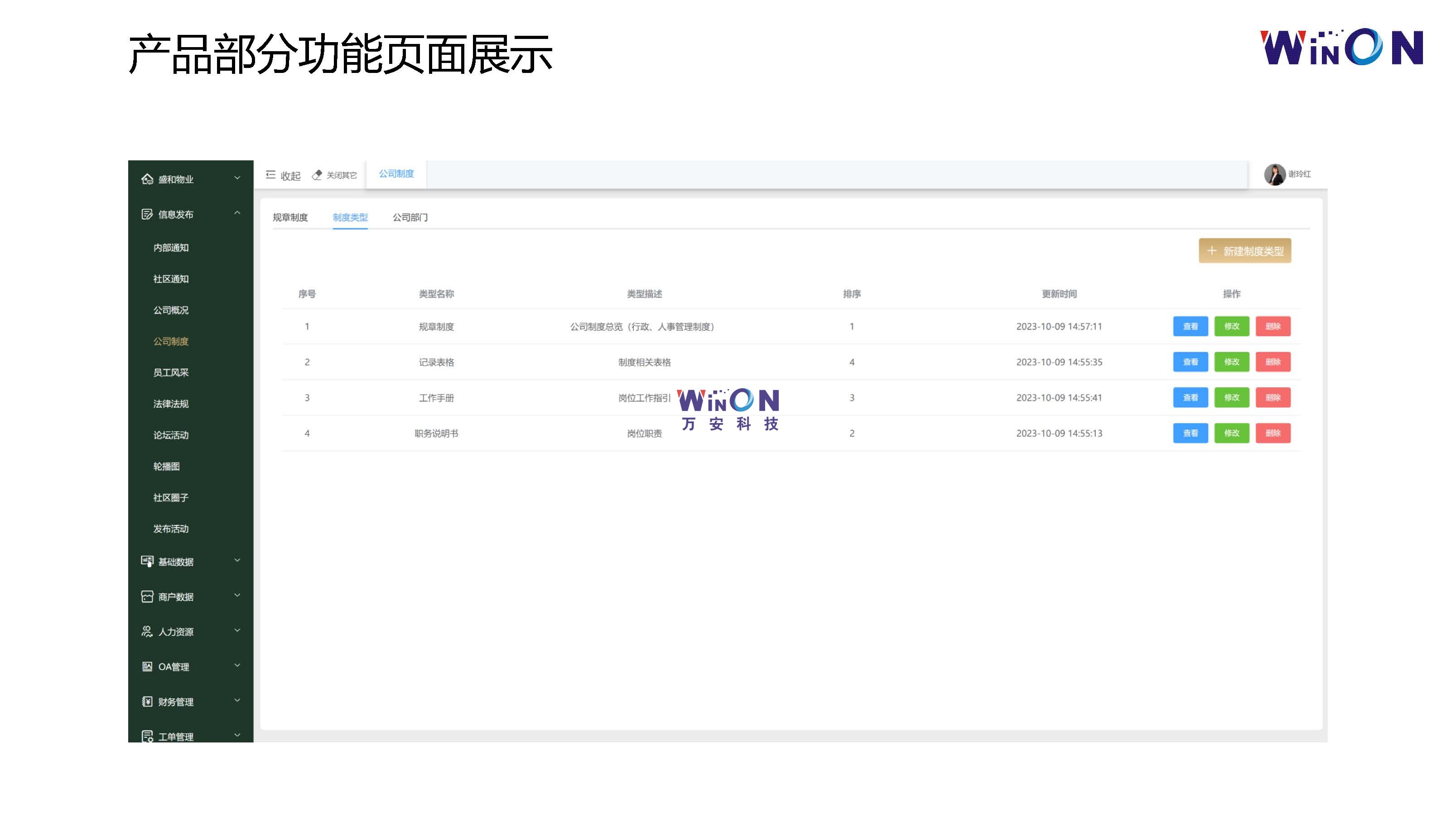This screenshot has height=819, width=1456.
Task: Click the 信息发布 edit icon in sidebar
Action: pyautogui.click(x=147, y=214)
